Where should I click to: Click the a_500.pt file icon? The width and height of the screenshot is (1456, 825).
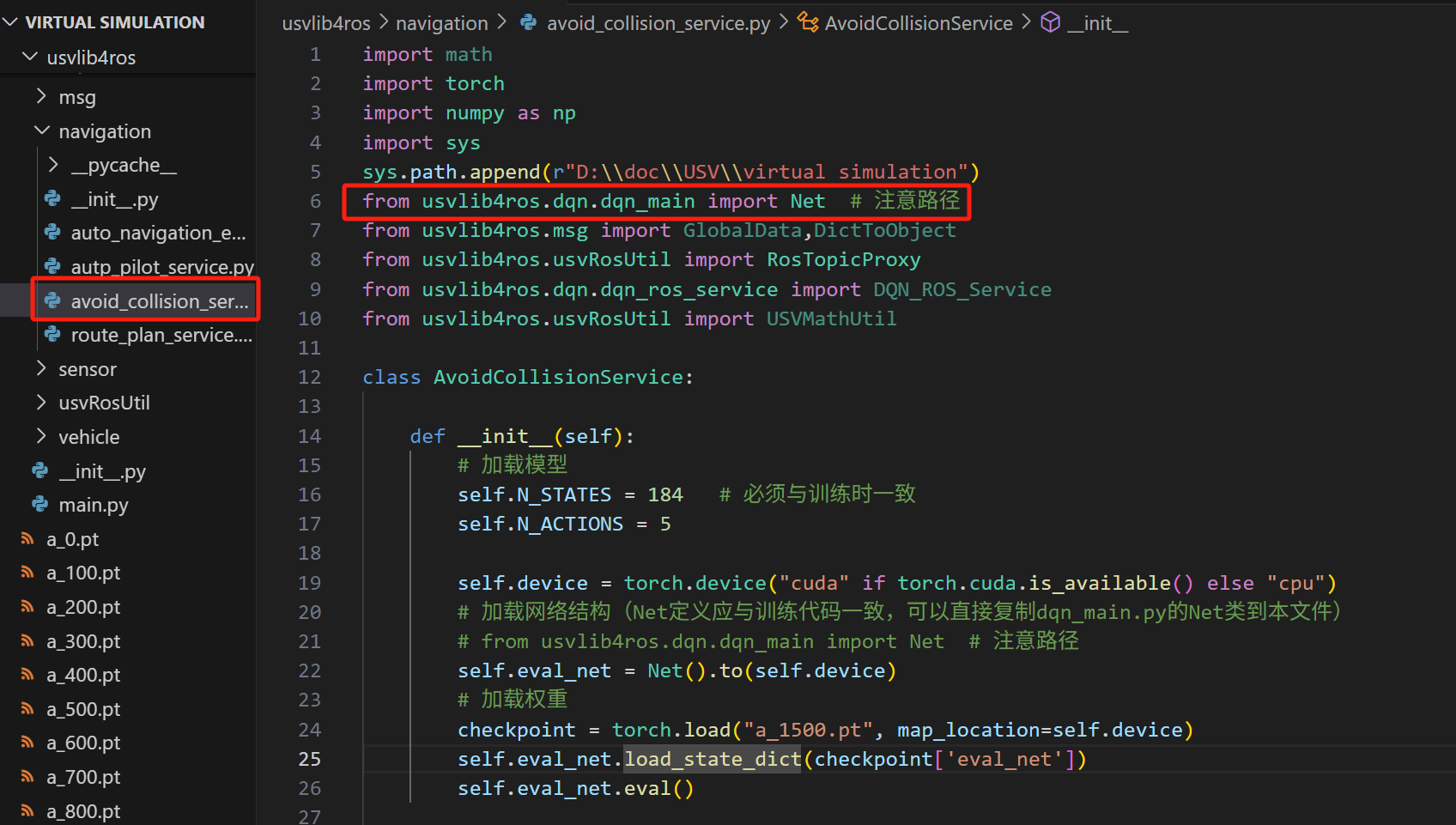[27, 709]
